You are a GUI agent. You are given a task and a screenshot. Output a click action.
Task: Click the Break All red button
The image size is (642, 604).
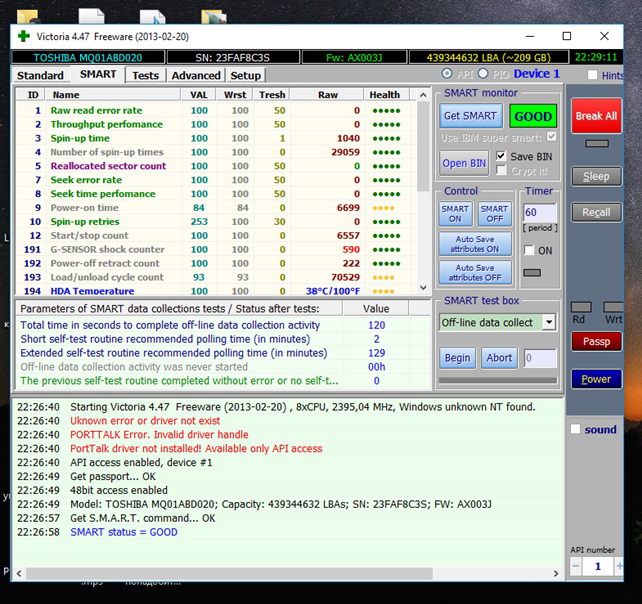(596, 116)
